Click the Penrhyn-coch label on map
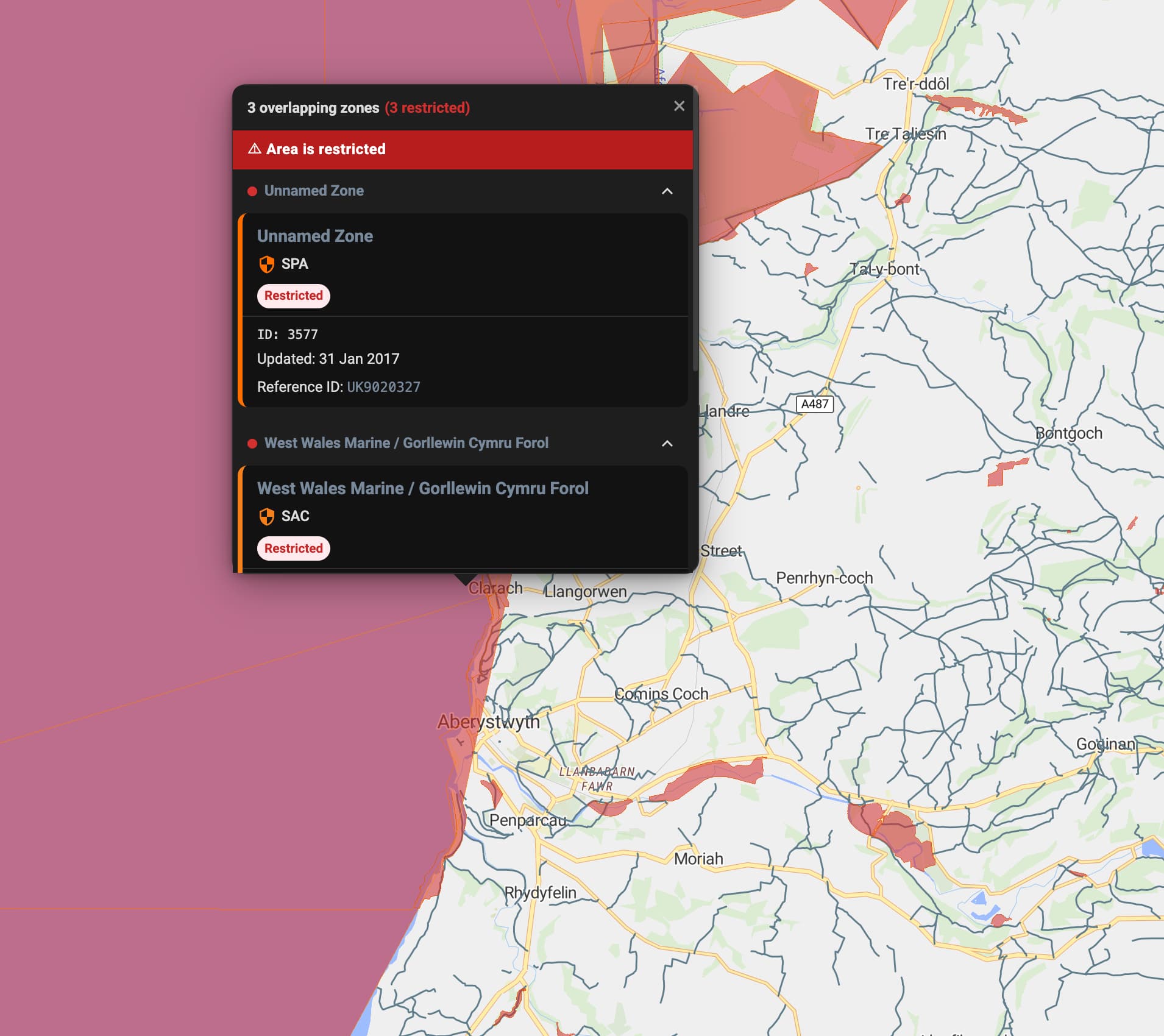Screen dimensions: 1164x1036 pyautogui.click(x=824, y=578)
